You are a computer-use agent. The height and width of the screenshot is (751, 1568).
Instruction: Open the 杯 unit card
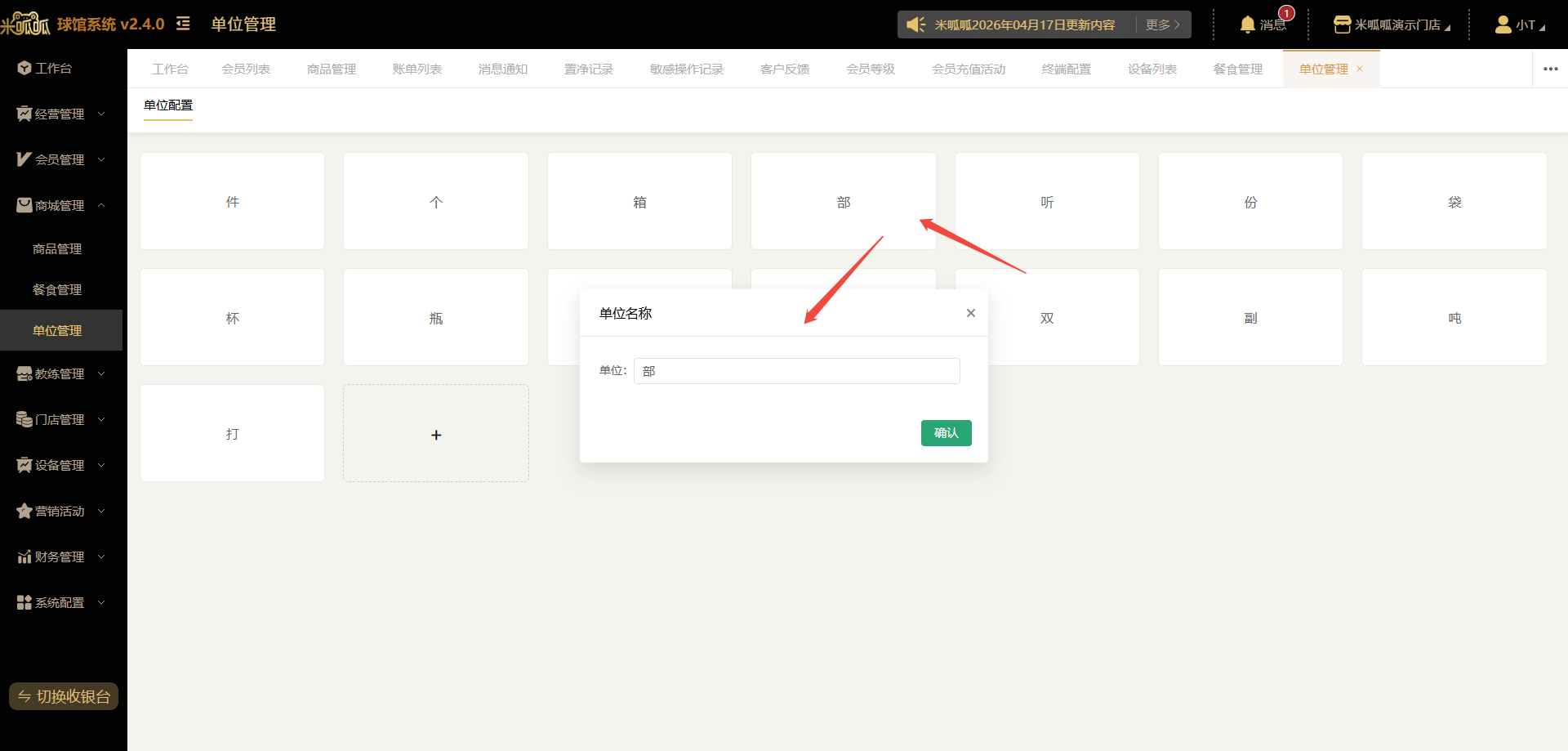(x=232, y=317)
